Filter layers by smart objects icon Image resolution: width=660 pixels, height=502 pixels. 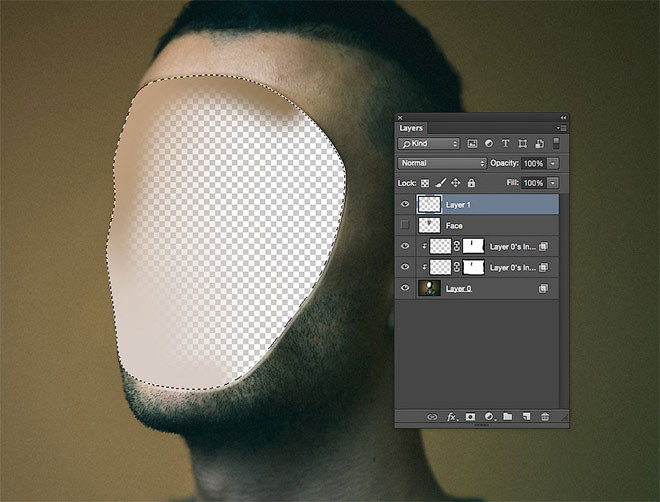tap(539, 143)
